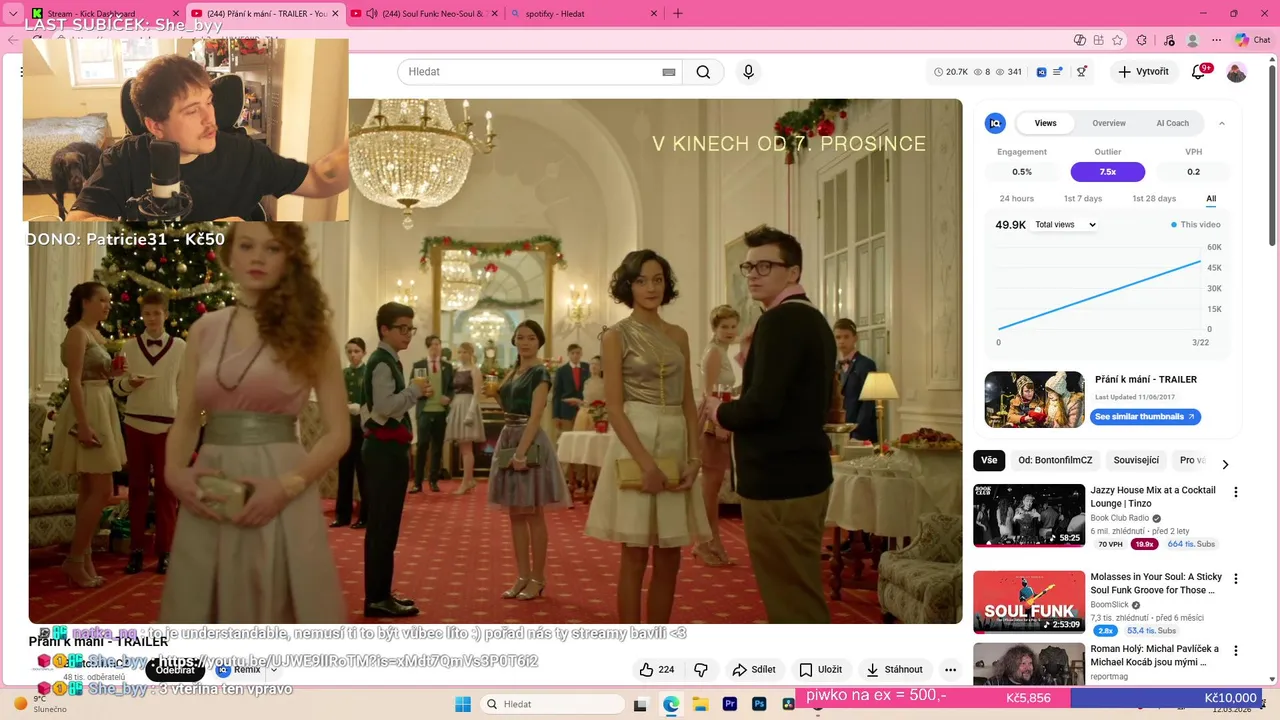The height and width of the screenshot is (720, 1280).
Task: Close the spotifky - Hledat tab
Action: [653, 14]
